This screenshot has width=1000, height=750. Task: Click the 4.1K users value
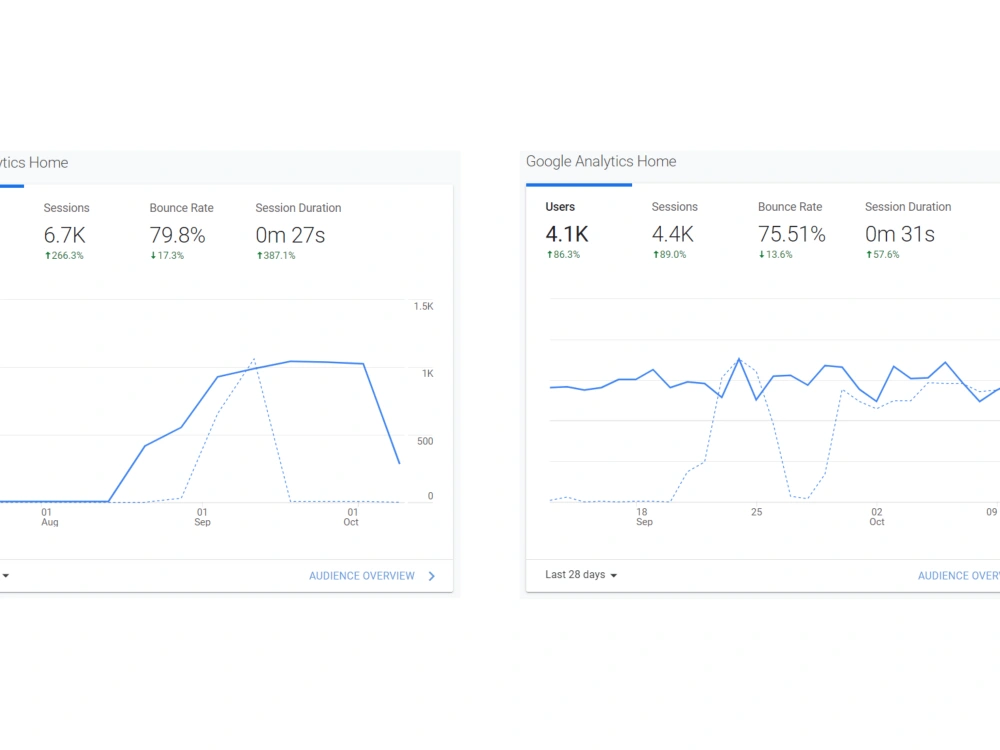[x=566, y=234]
